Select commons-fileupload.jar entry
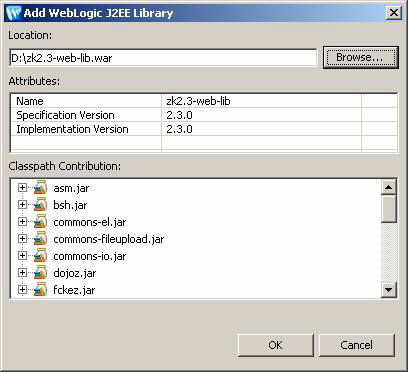 [109, 239]
